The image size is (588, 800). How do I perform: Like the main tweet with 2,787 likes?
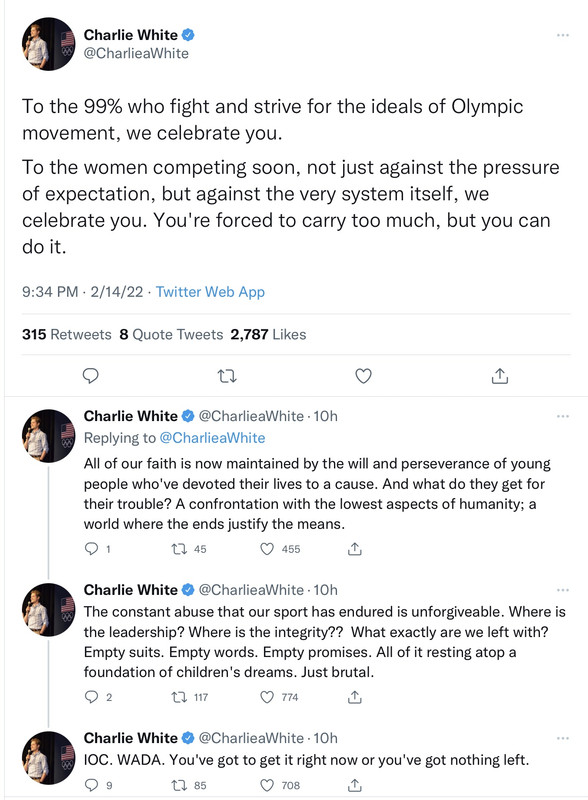coord(363,376)
